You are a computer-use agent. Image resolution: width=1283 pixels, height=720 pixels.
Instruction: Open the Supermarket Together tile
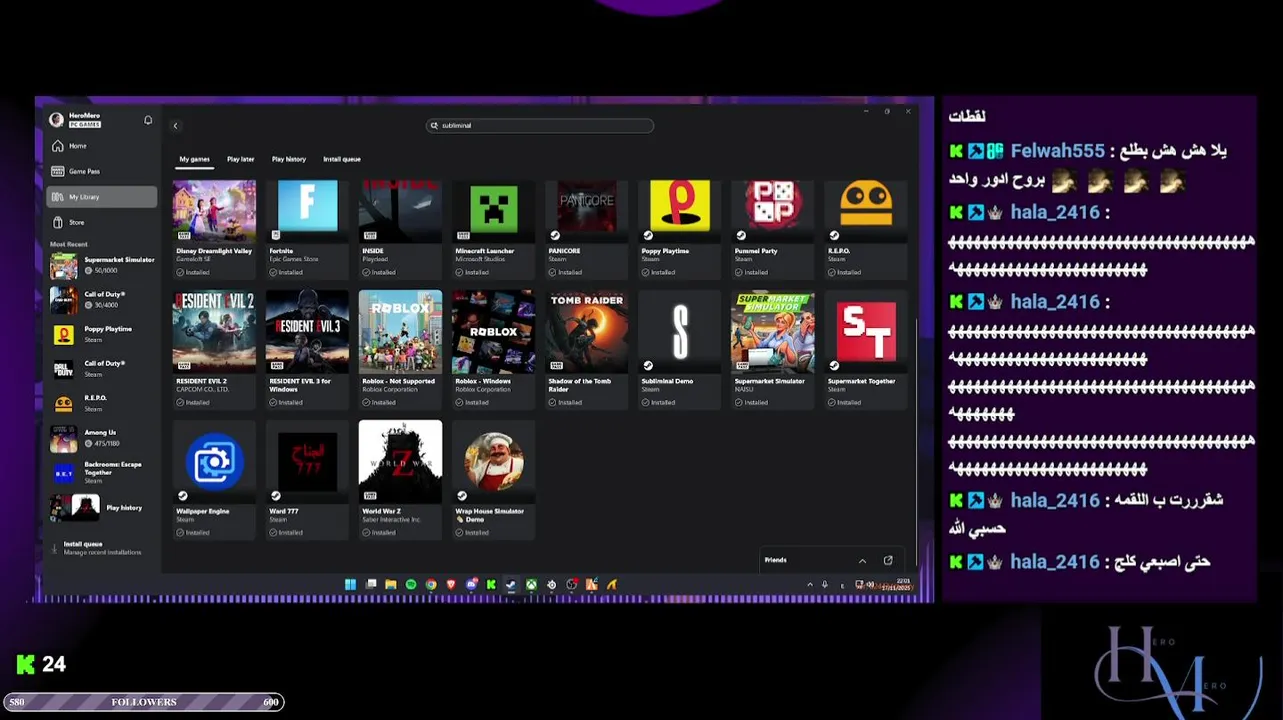click(x=865, y=350)
